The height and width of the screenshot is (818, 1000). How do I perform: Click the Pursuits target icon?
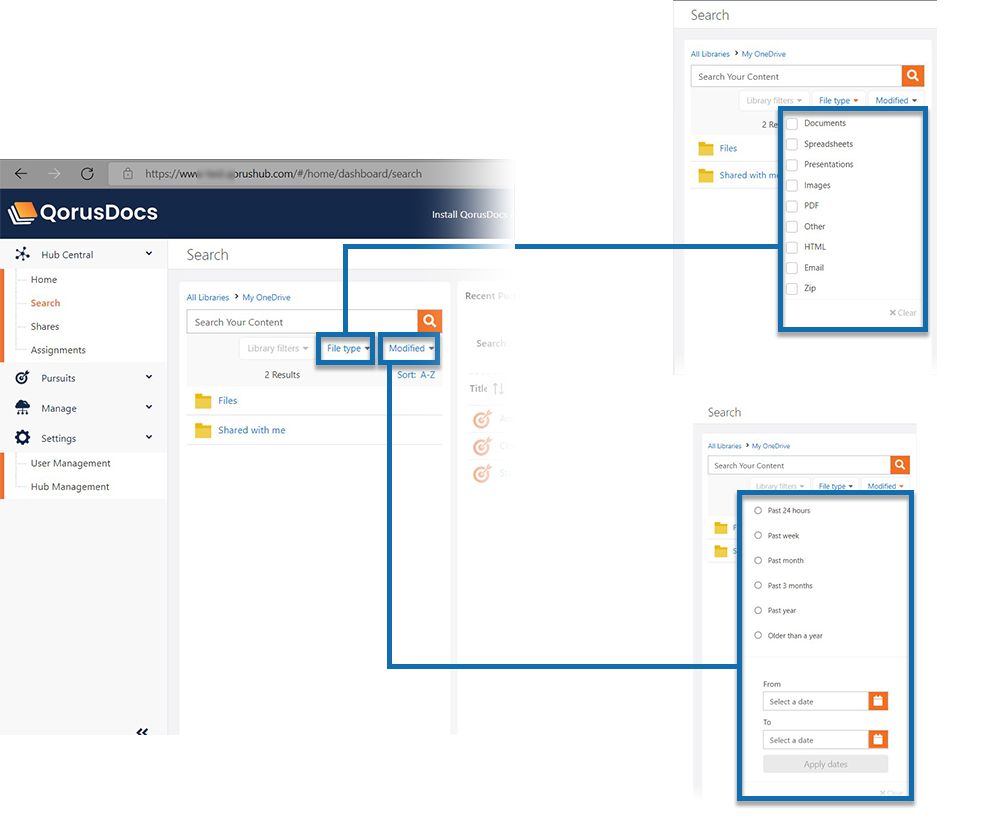click(22, 377)
